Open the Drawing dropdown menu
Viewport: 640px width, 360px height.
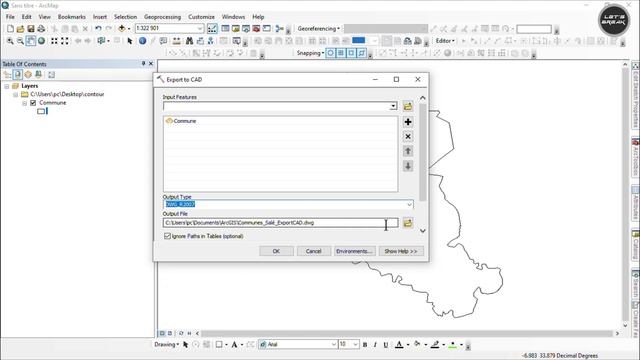click(167, 344)
